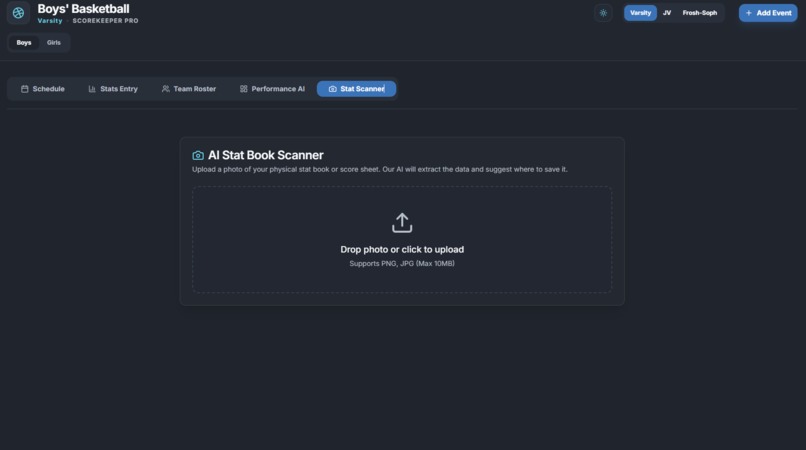Screen dimensions: 806x450
Task: Click the basketball logo icon
Action: coord(19,13)
